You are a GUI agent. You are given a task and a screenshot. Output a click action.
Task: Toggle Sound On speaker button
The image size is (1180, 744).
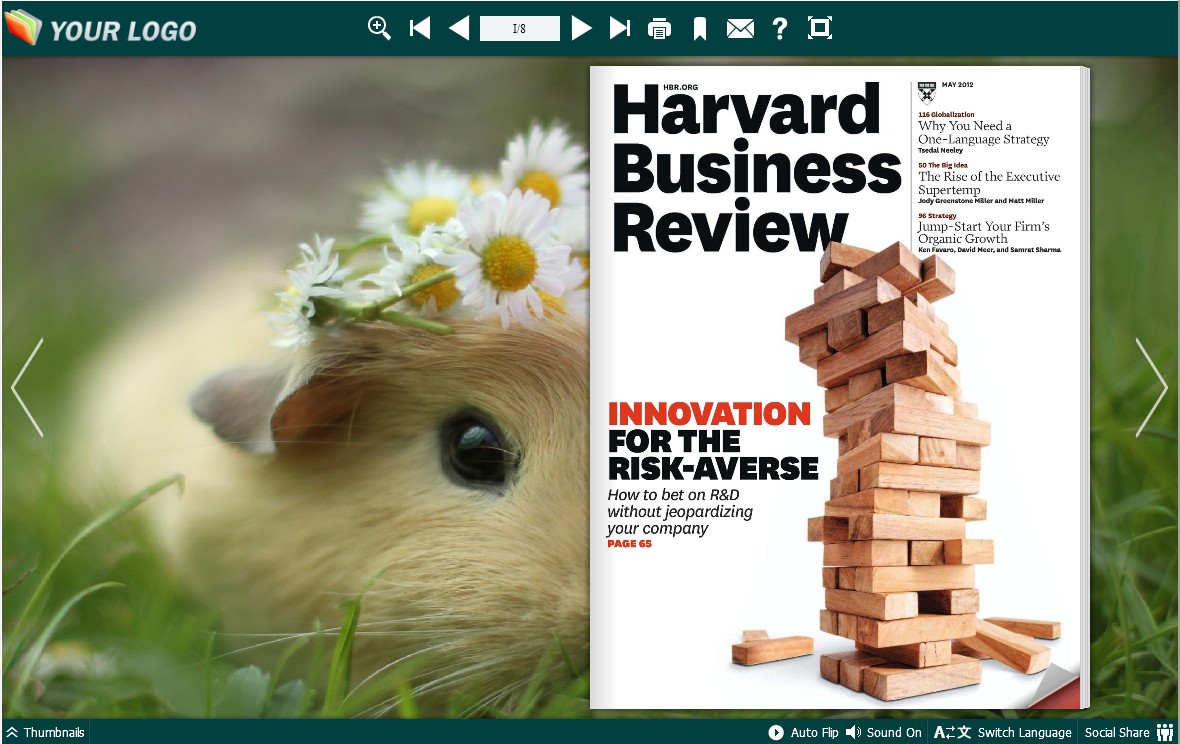click(883, 733)
